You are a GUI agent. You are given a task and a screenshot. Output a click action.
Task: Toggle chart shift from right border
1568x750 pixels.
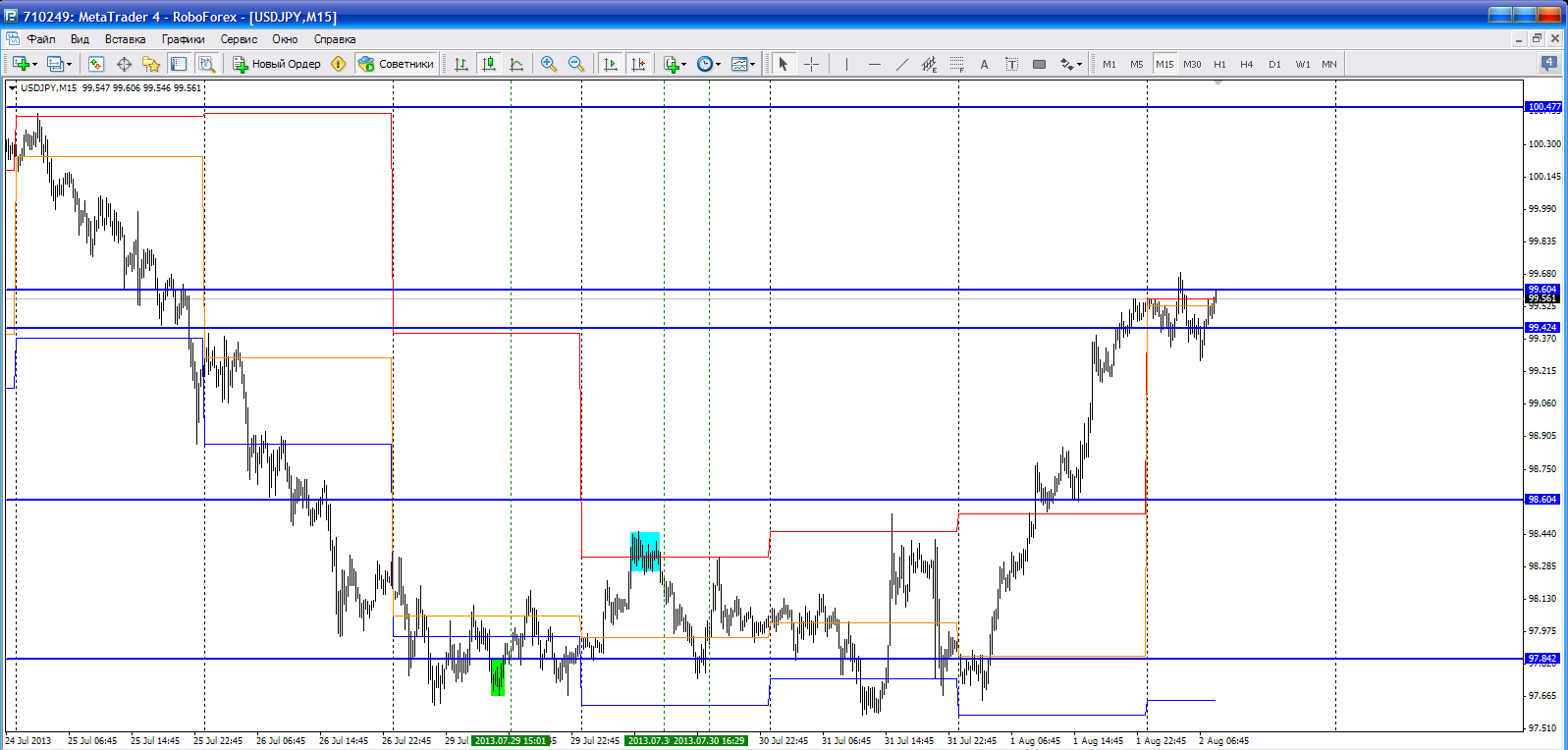click(x=638, y=64)
